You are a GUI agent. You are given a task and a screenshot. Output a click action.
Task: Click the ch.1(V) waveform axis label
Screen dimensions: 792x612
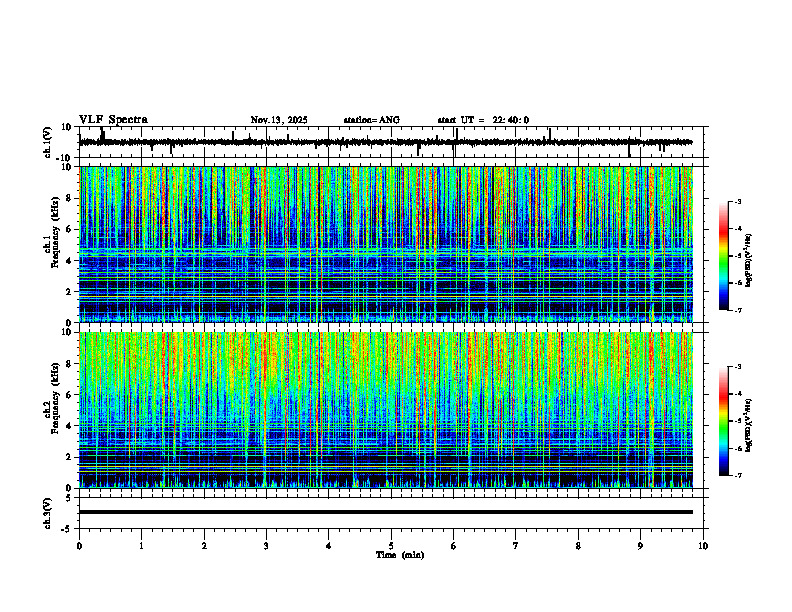[48, 142]
